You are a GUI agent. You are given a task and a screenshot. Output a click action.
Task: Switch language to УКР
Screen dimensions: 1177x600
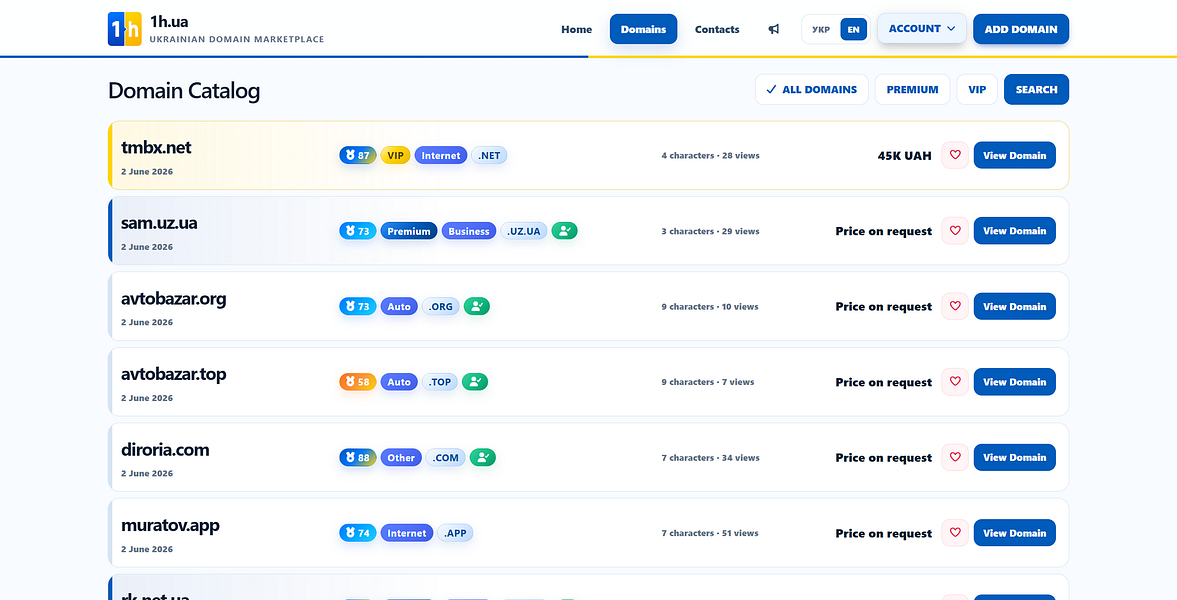coord(821,29)
